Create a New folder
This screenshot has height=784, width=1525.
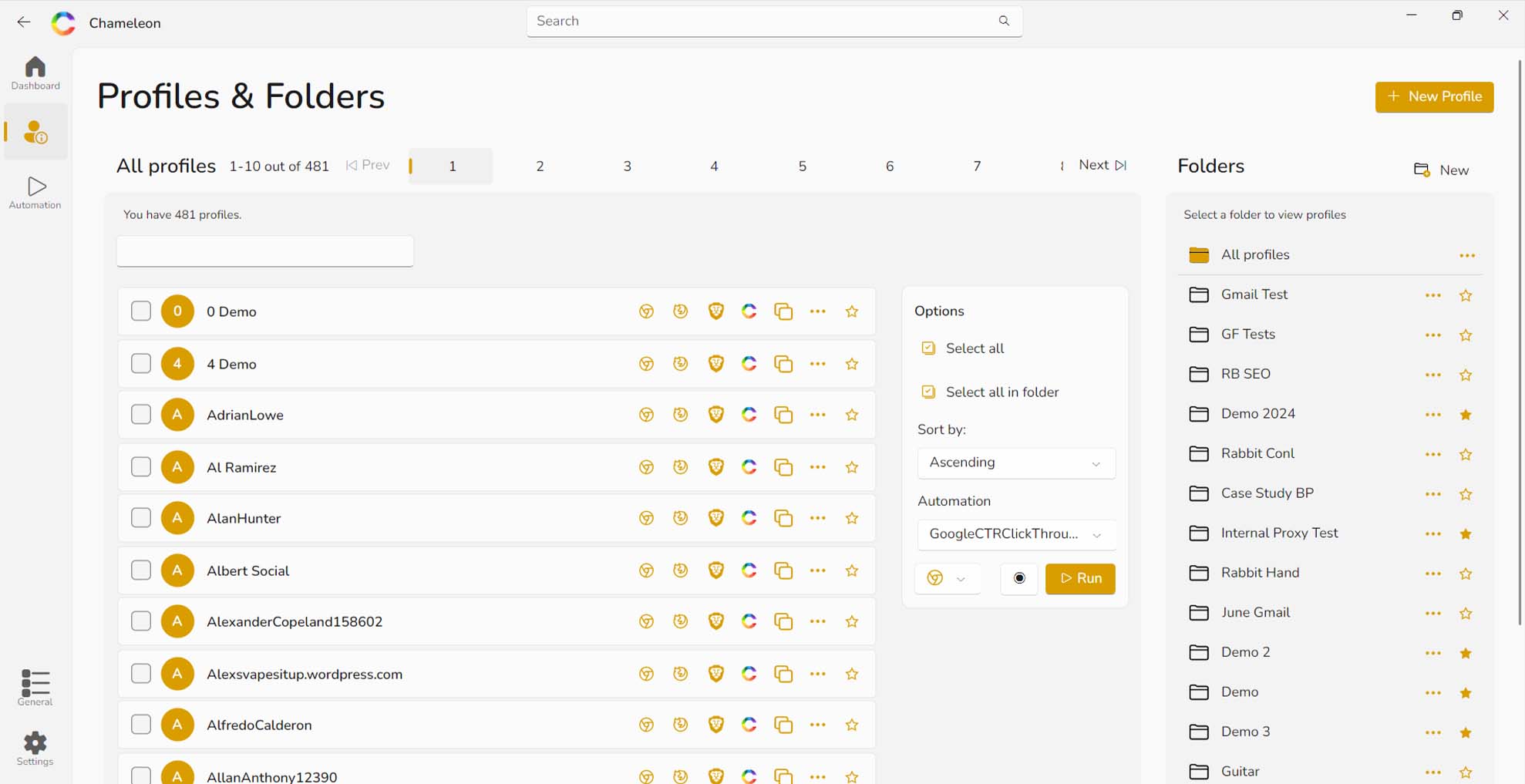1441,170
